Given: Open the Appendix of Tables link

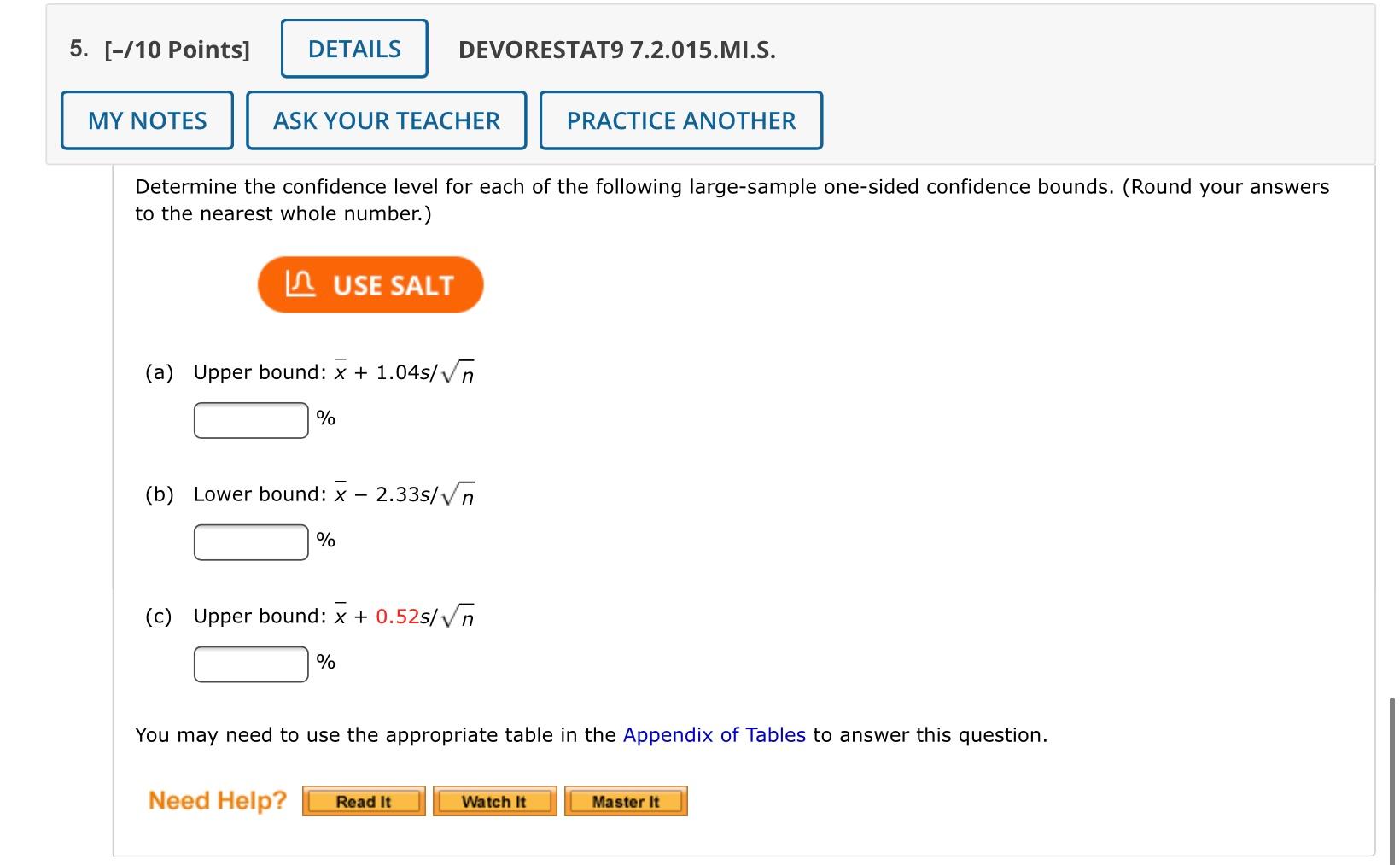Looking at the screenshot, I should tap(714, 735).
